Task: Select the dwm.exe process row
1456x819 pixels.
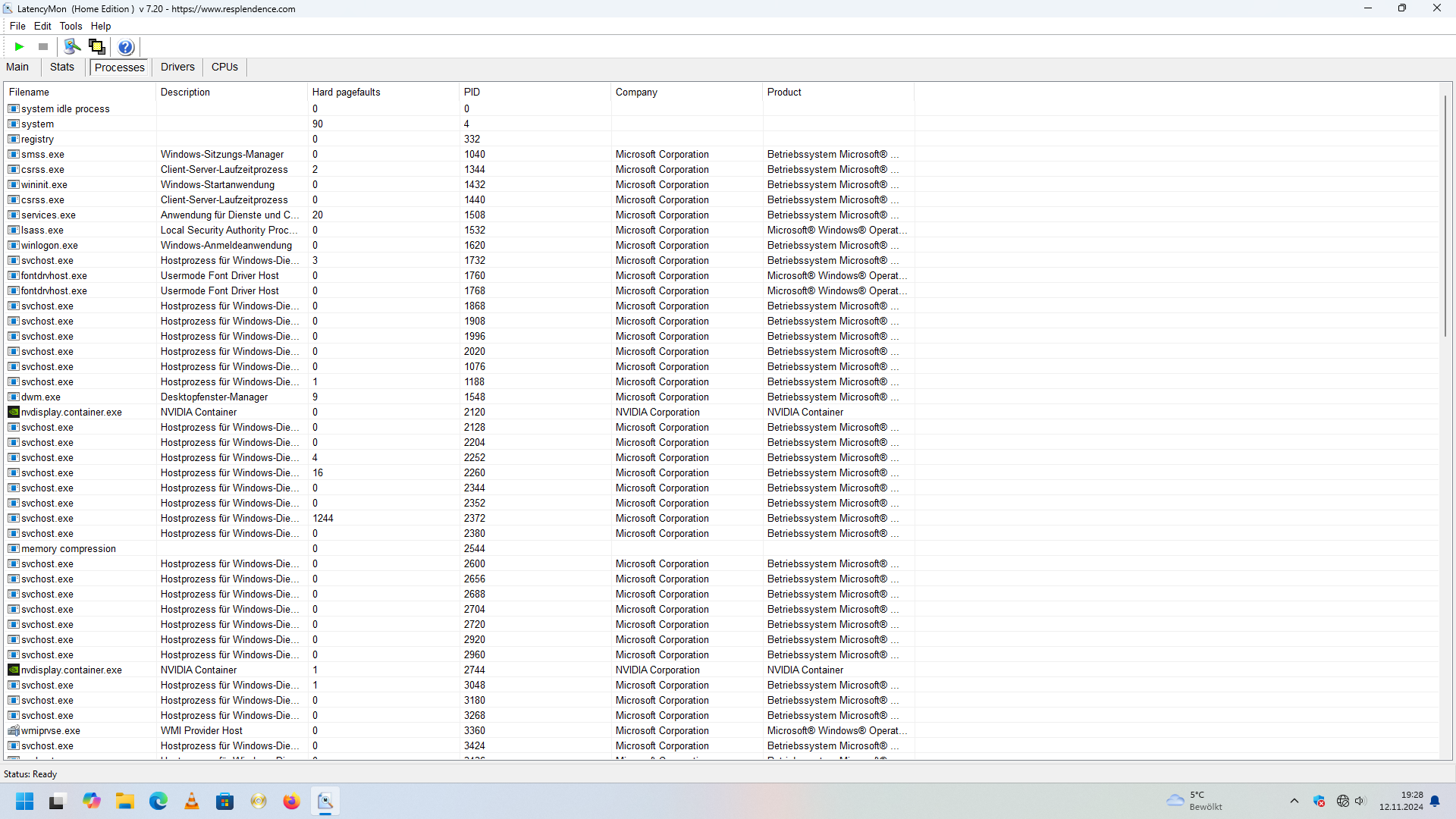Action: pos(41,397)
